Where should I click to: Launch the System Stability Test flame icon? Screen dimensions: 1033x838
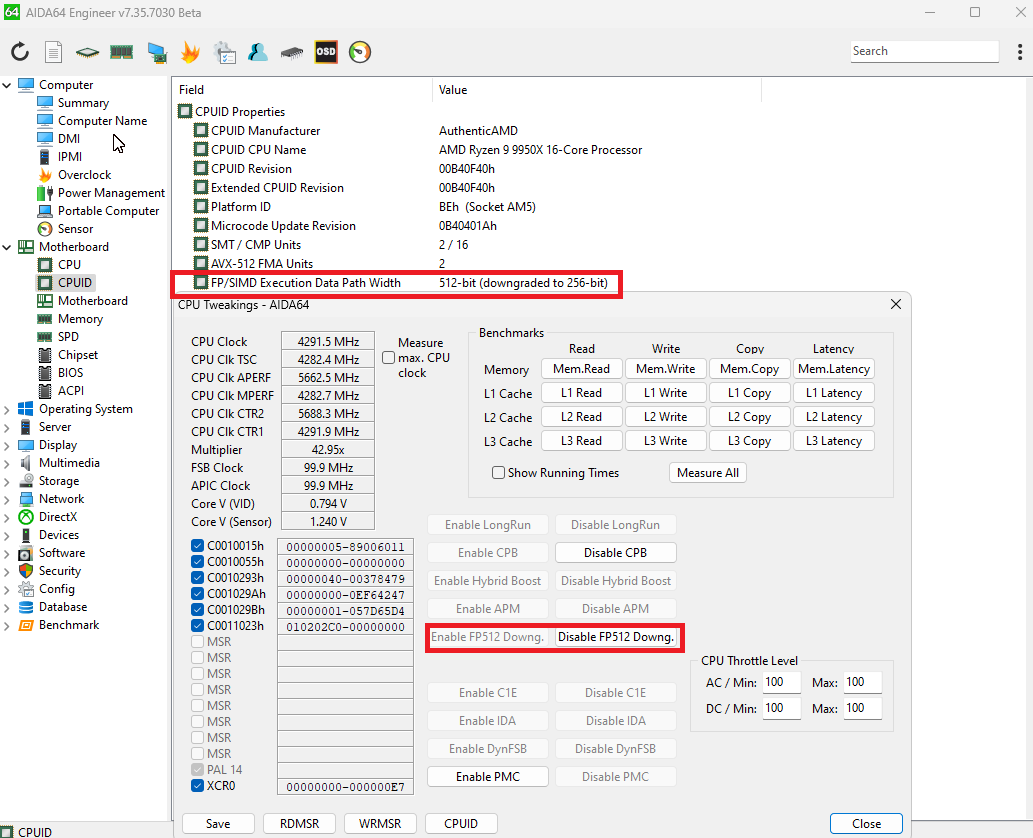click(190, 52)
